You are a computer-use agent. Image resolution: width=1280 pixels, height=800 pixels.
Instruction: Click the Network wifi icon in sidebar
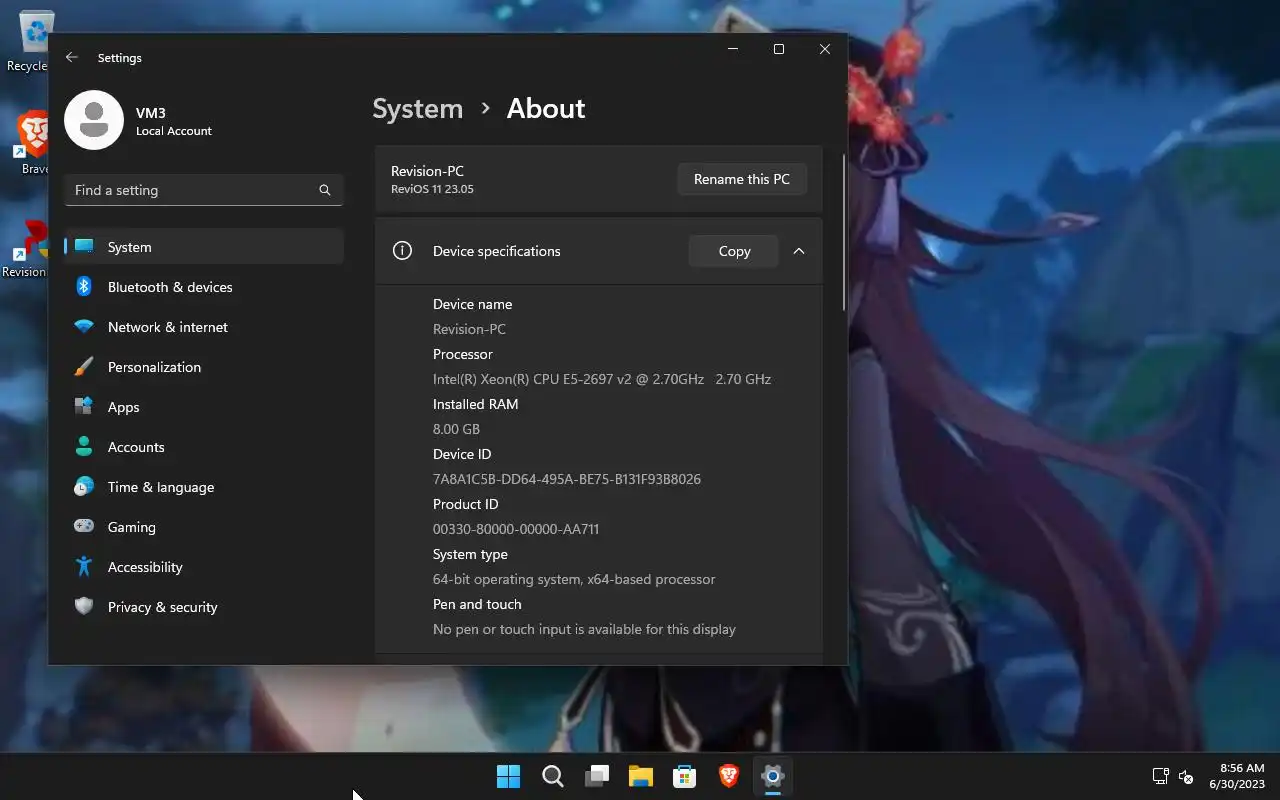[x=84, y=327]
